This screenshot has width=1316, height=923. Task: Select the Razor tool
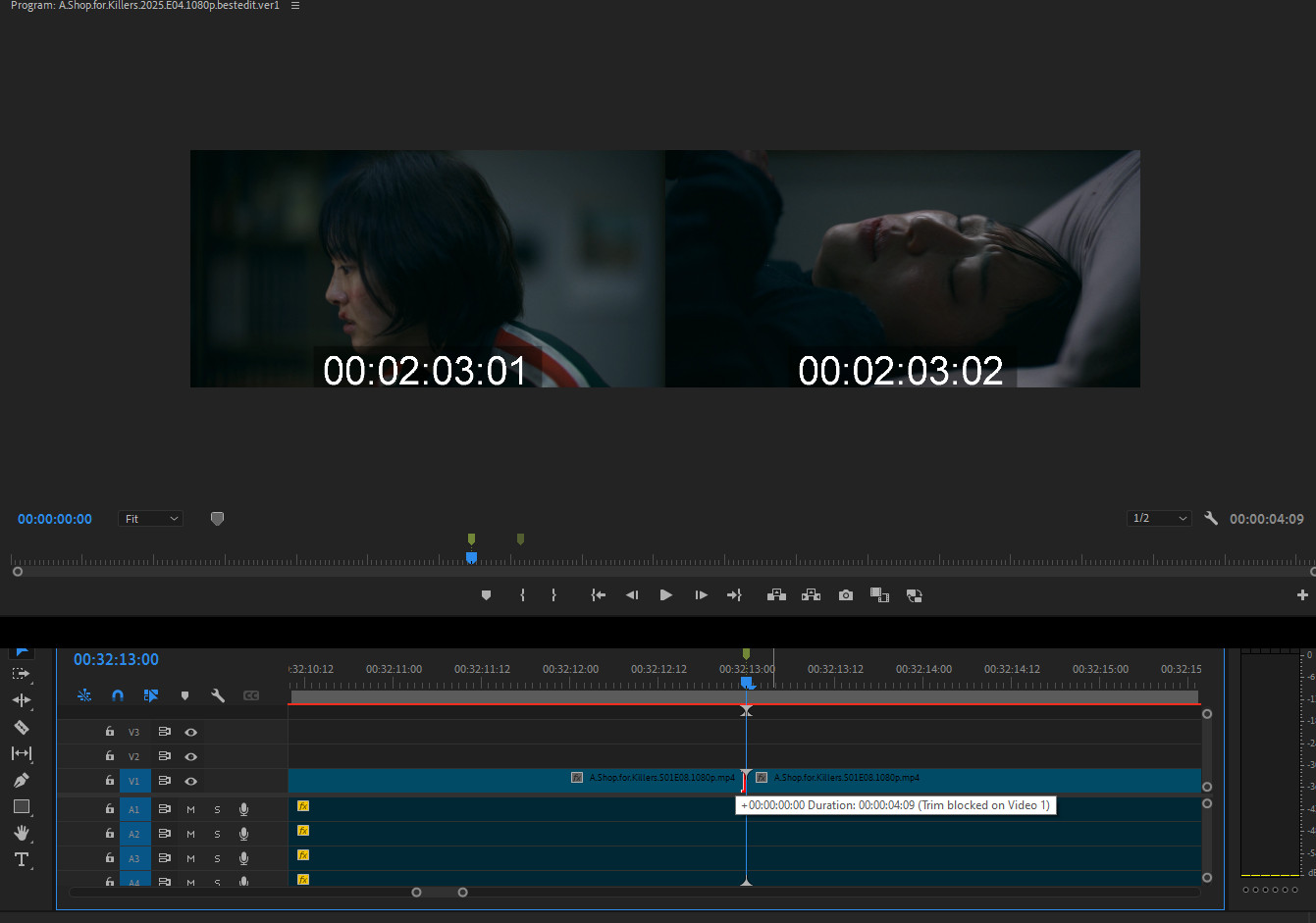[x=21, y=727]
